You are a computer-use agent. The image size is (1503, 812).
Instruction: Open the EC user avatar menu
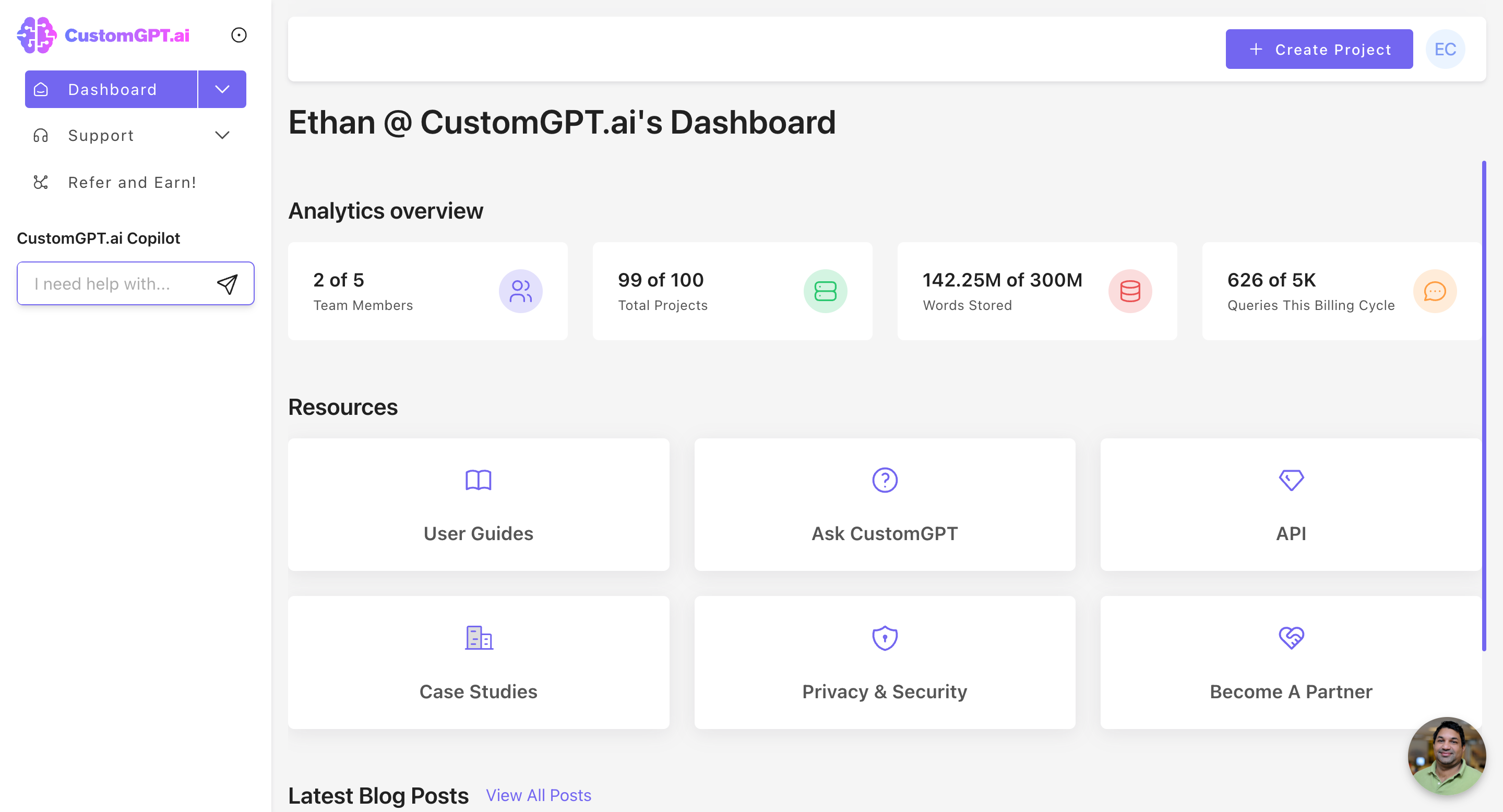point(1445,50)
